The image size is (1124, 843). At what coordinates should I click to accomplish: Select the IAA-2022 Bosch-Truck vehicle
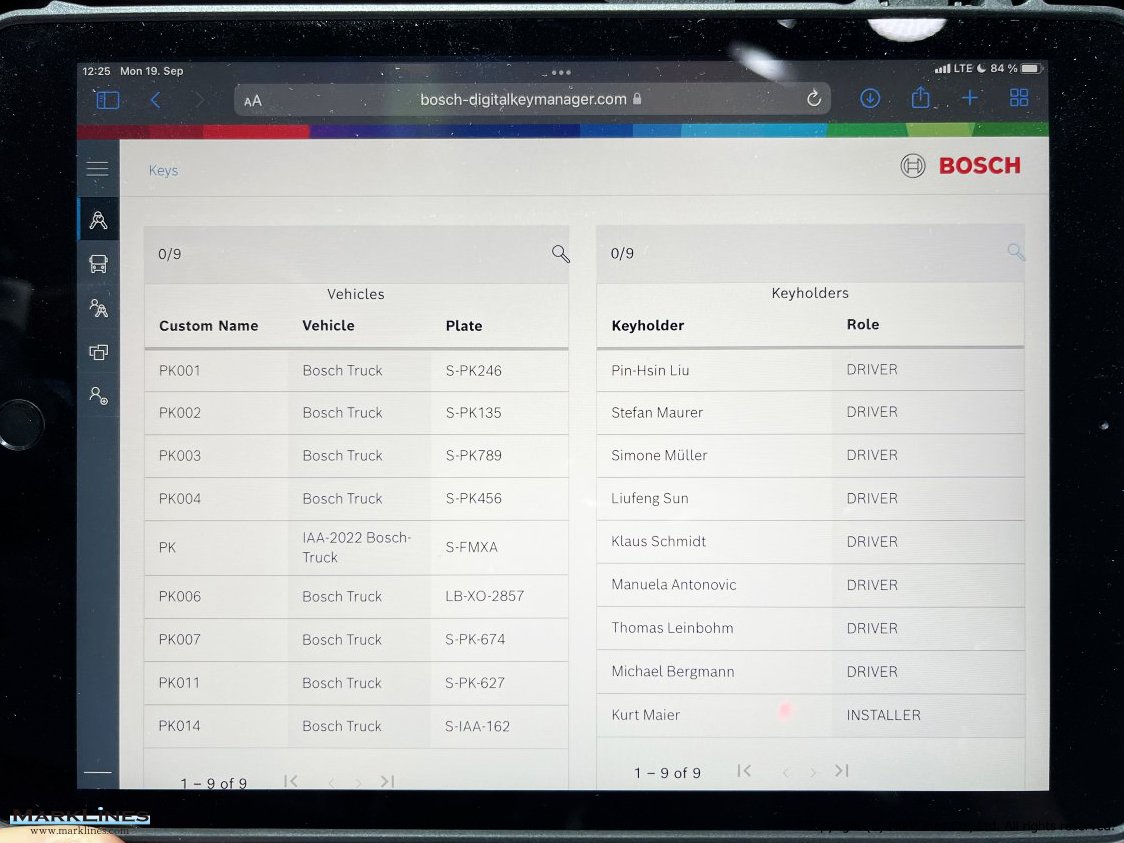(356, 548)
